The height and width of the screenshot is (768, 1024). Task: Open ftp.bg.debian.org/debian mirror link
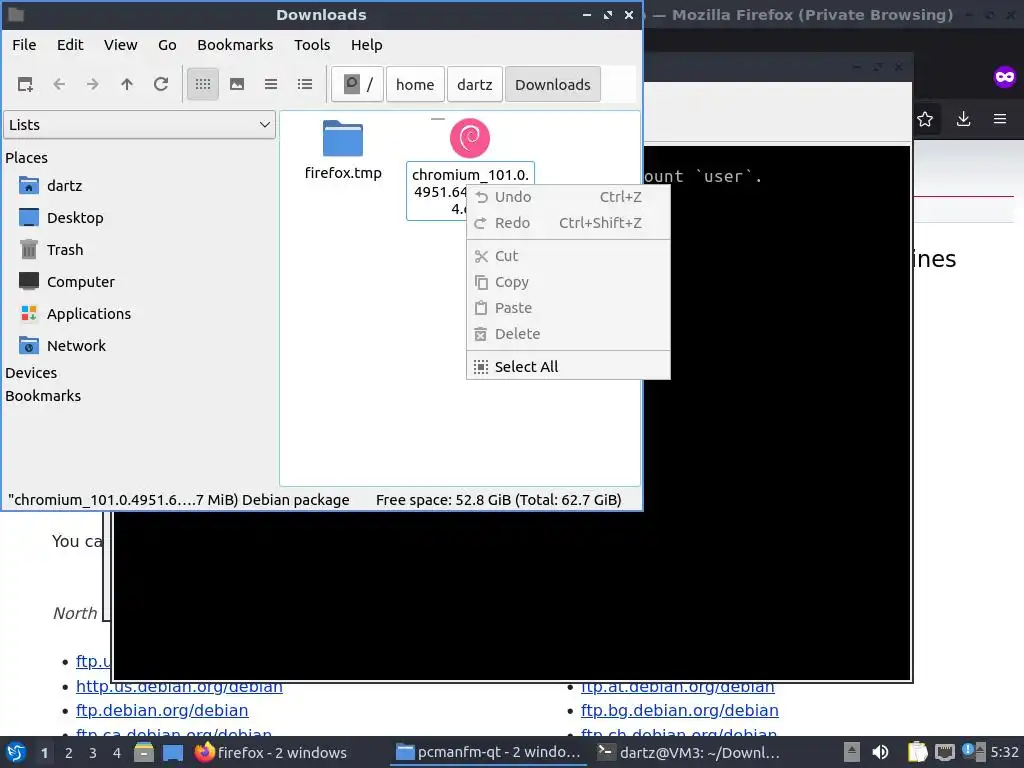680,710
